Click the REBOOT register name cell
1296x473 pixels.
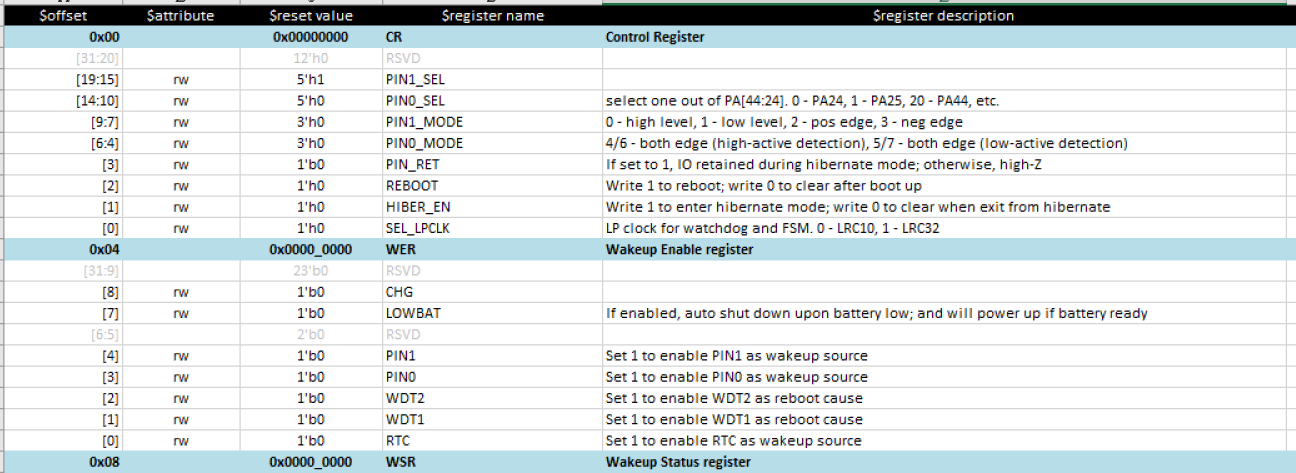[411, 186]
